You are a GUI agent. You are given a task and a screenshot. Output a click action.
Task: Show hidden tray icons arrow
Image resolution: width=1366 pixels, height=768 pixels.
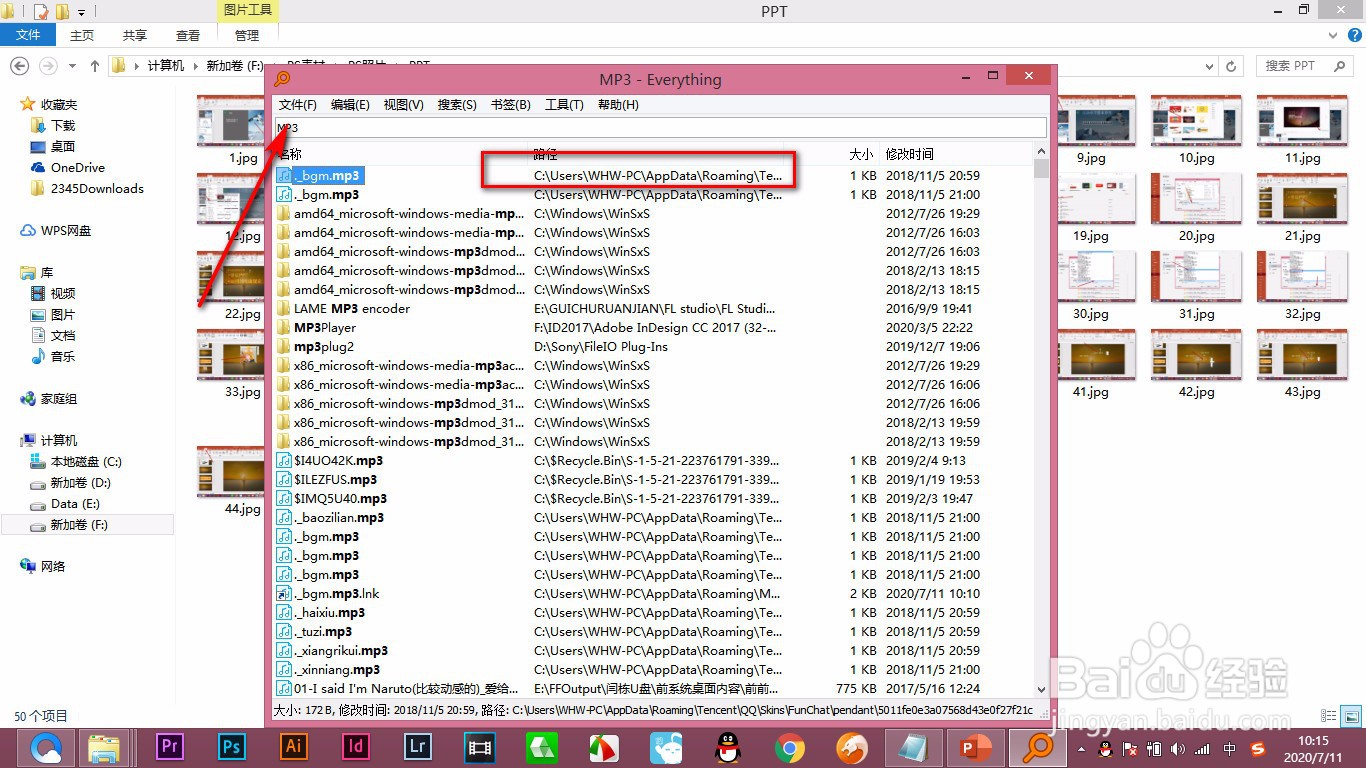point(1081,748)
